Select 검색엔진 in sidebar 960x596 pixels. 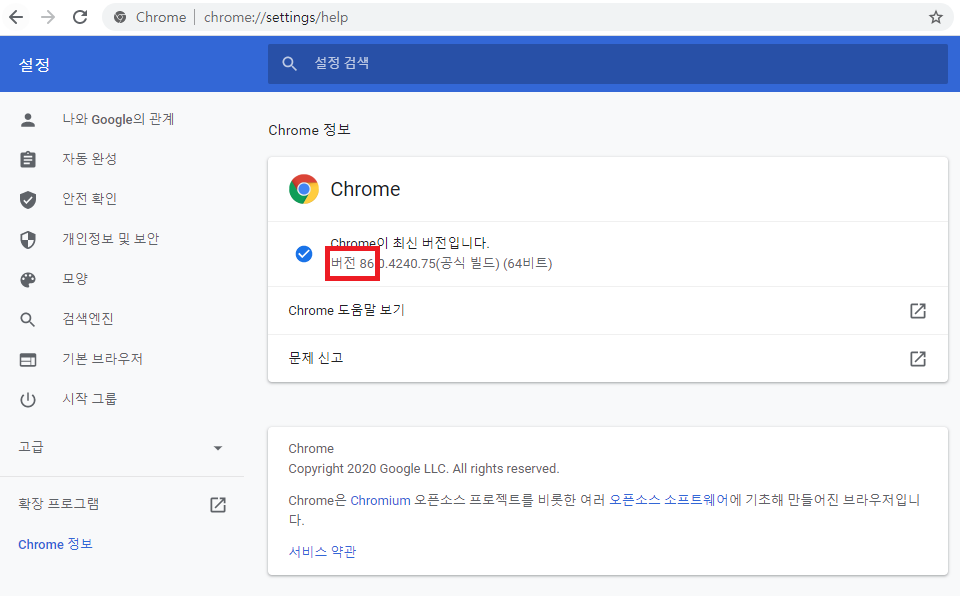tap(88, 319)
